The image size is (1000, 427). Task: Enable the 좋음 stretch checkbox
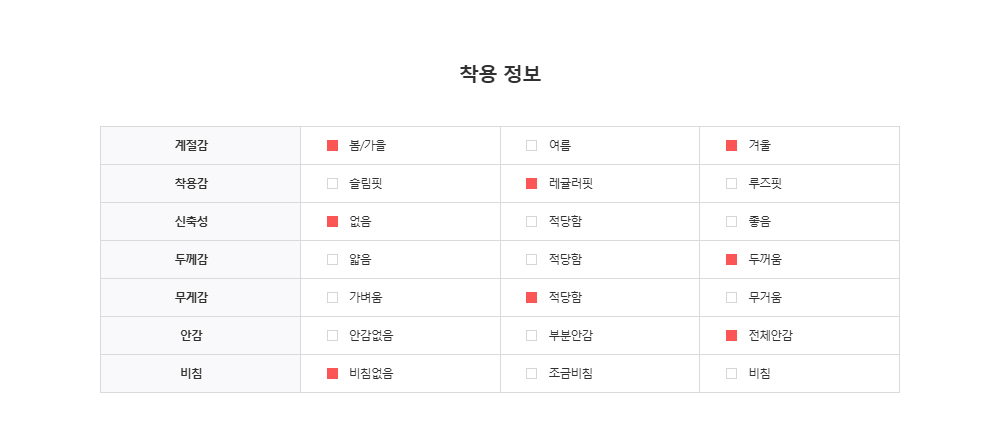pyautogui.click(x=731, y=222)
